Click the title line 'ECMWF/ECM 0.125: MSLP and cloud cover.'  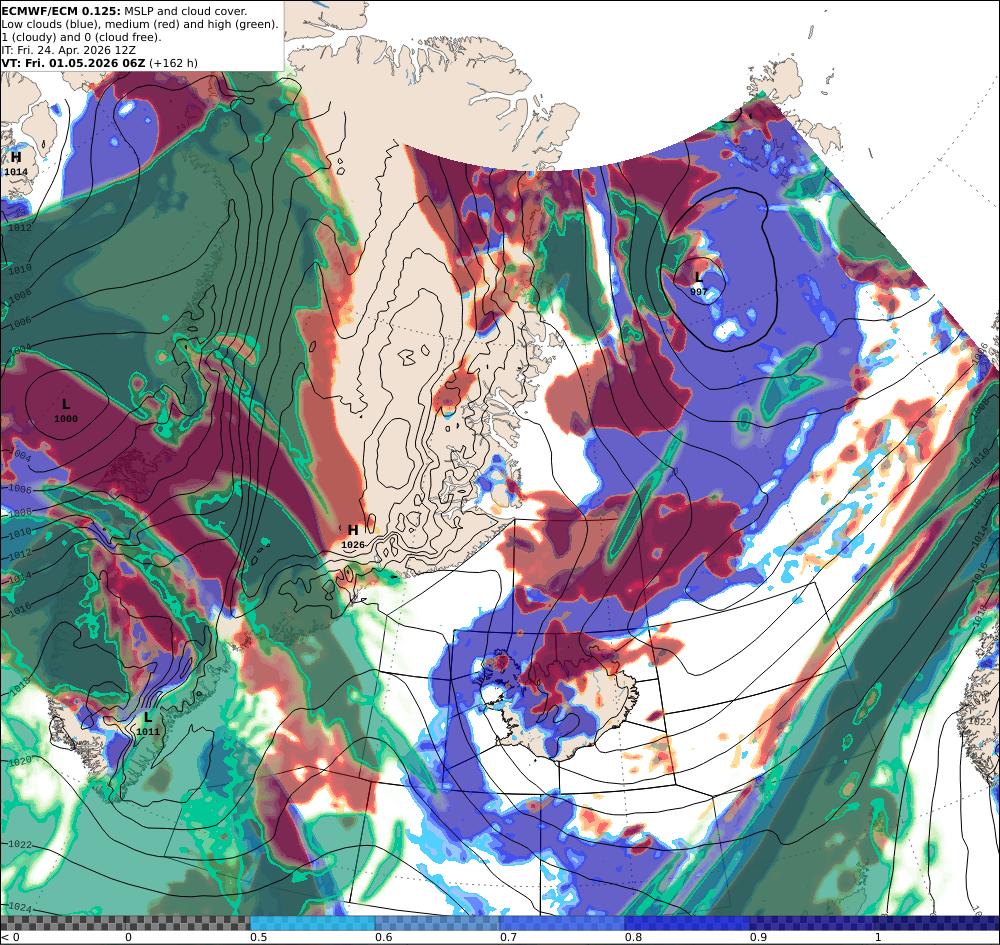pos(124,11)
